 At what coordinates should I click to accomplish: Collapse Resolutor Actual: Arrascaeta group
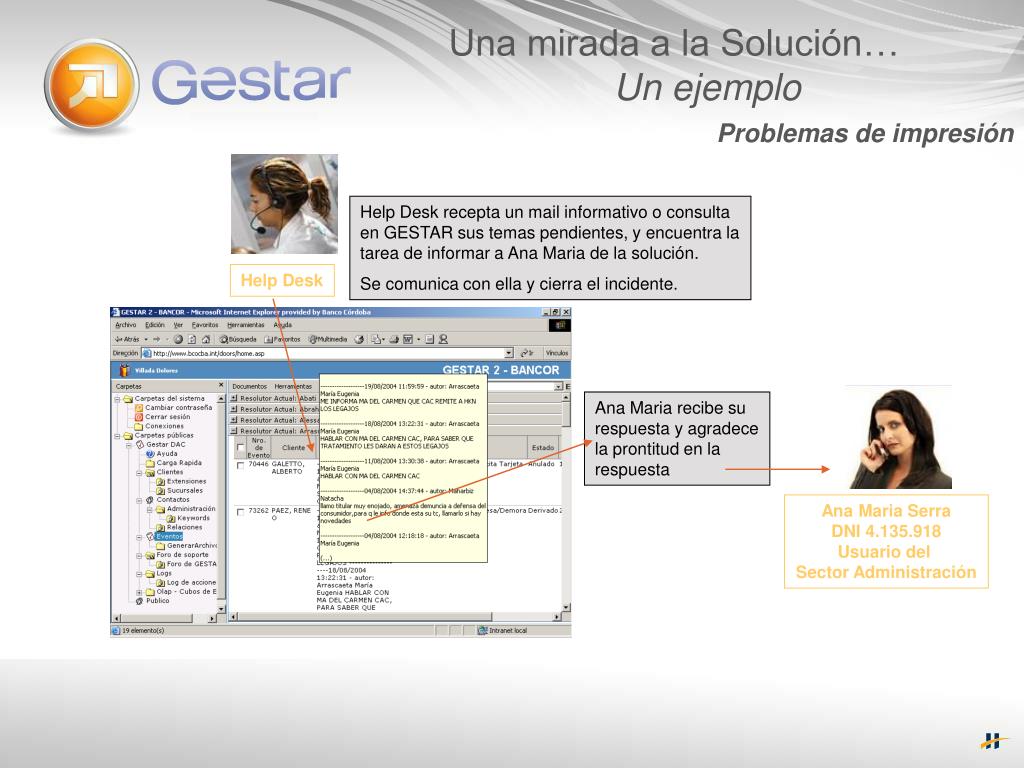(x=234, y=431)
